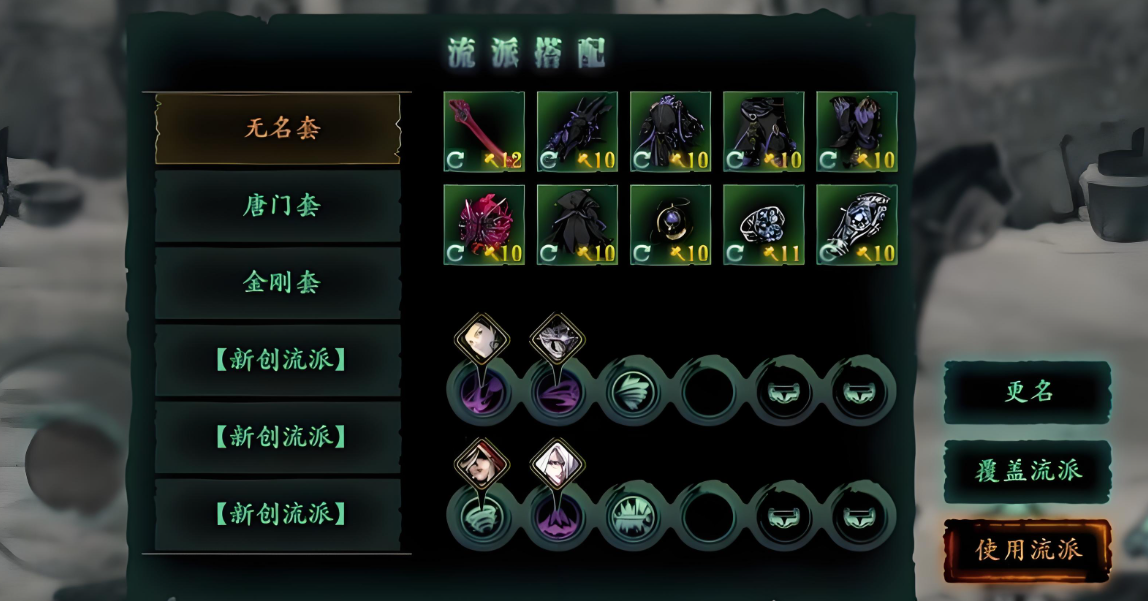The image size is (1148, 601).
Task: Select the red staff weapon slot
Action: pyautogui.click(x=484, y=132)
